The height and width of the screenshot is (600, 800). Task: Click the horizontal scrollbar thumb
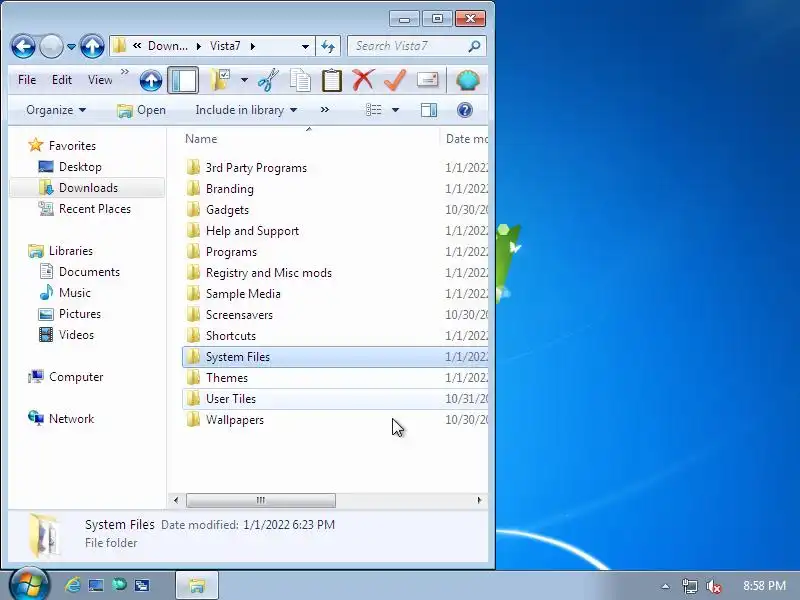tap(261, 500)
